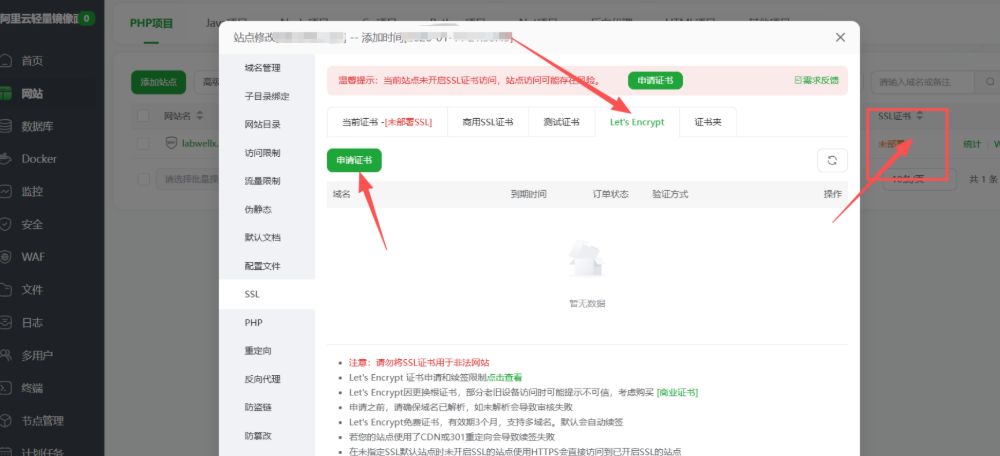The image size is (1000, 456).
Task: Open Docker from the left sidebar
Action: tap(39, 158)
